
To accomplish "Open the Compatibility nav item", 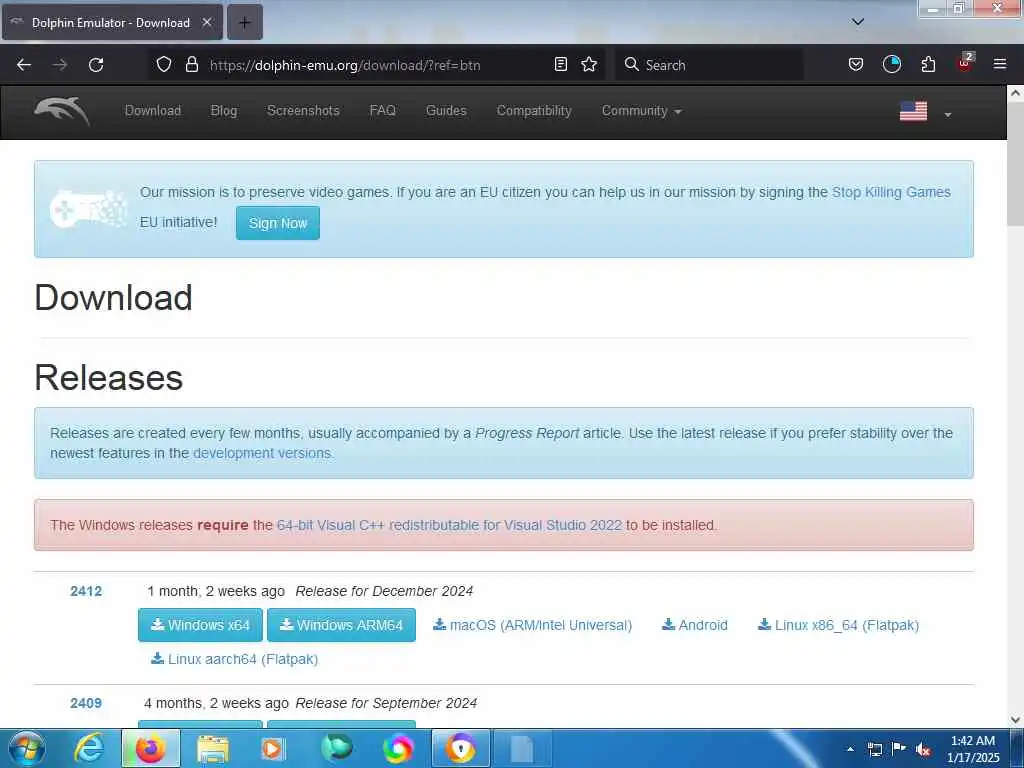I will 534,111.
